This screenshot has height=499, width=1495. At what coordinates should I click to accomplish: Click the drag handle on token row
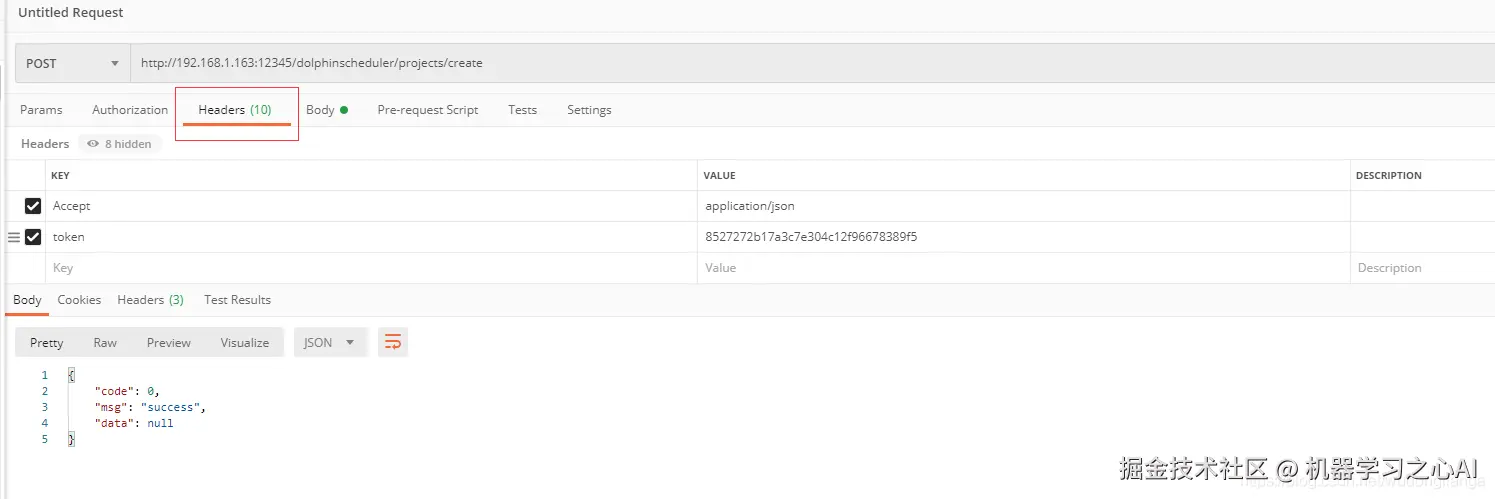click(13, 237)
